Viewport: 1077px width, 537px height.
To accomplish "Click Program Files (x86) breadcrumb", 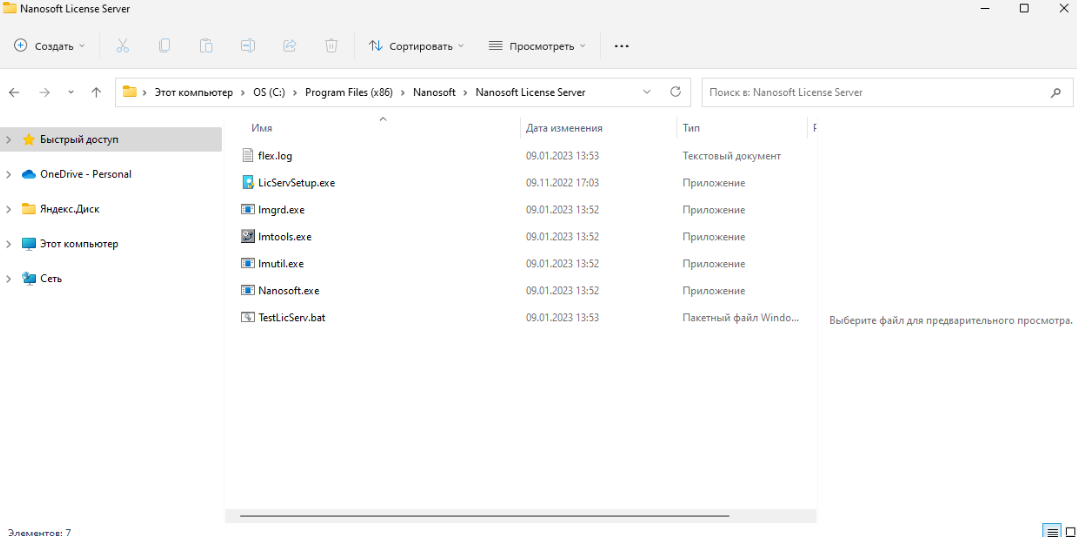I will click(349, 92).
